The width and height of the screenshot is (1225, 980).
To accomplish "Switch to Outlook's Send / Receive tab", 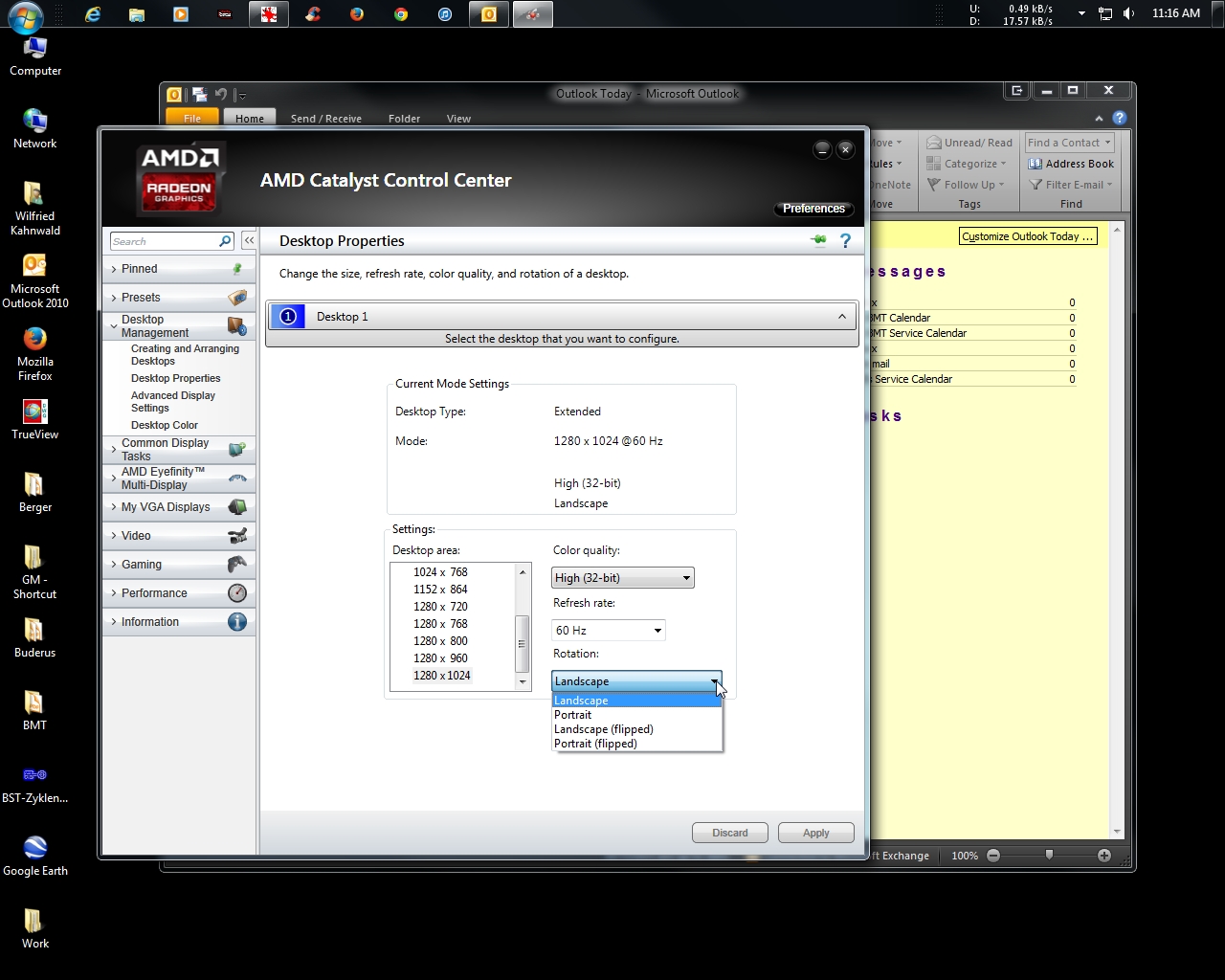I will (x=325, y=119).
